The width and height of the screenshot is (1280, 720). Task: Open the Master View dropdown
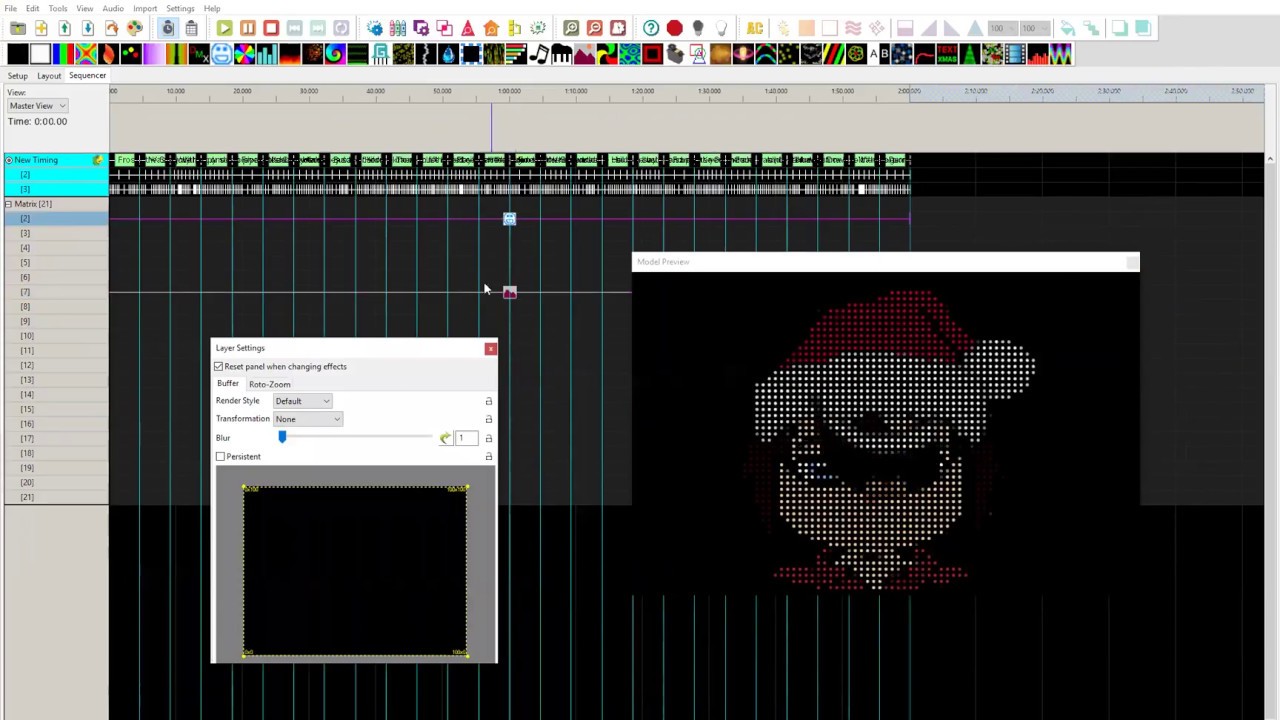[x=37, y=106]
